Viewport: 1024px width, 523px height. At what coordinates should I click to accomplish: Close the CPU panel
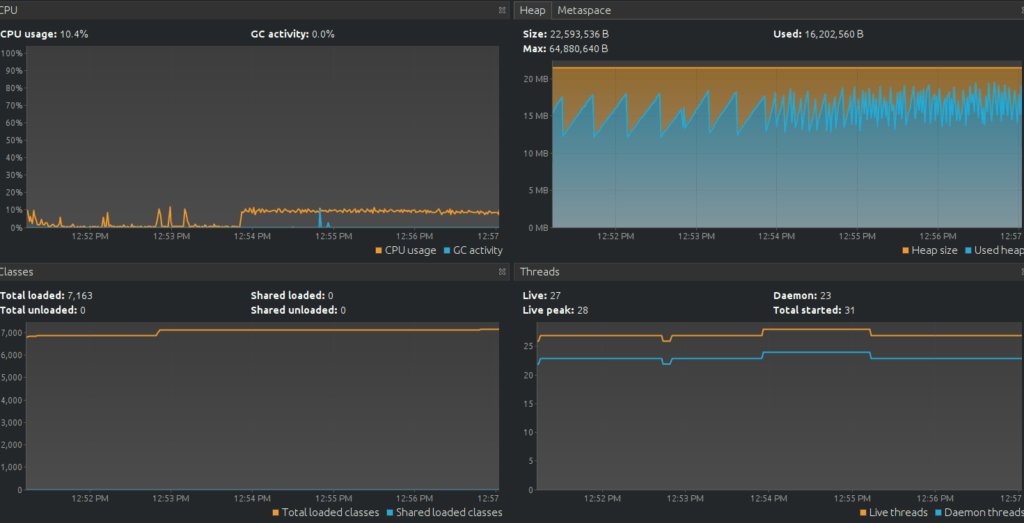[x=502, y=10]
